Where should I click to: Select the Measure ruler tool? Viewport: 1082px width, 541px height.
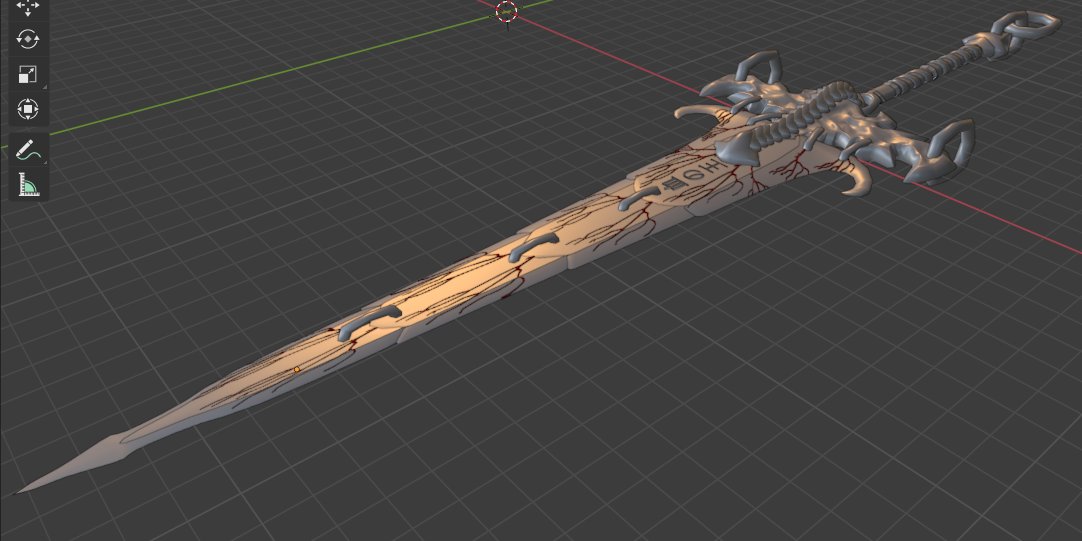coord(28,184)
